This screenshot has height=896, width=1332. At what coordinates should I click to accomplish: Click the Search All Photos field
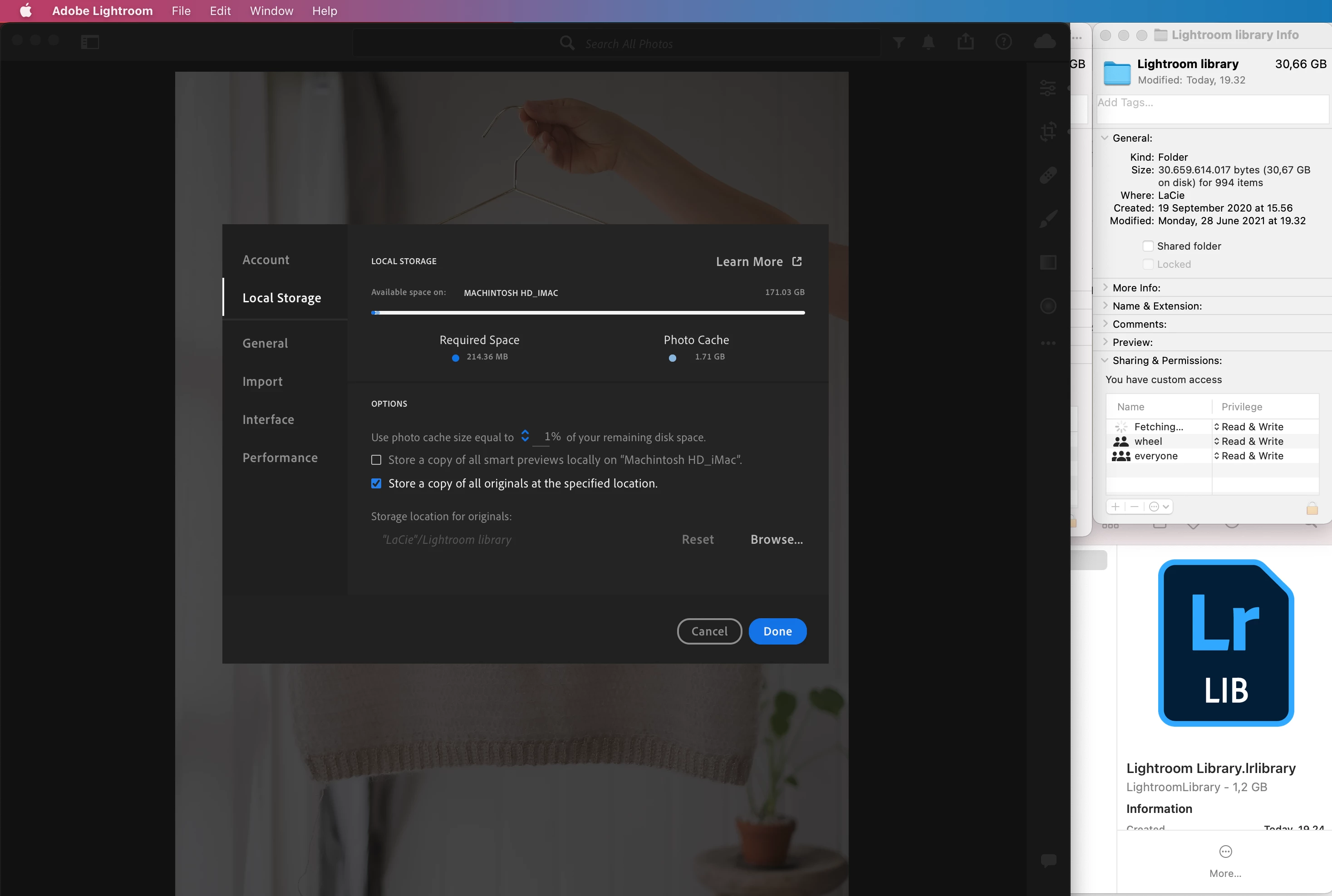coord(628,44)
